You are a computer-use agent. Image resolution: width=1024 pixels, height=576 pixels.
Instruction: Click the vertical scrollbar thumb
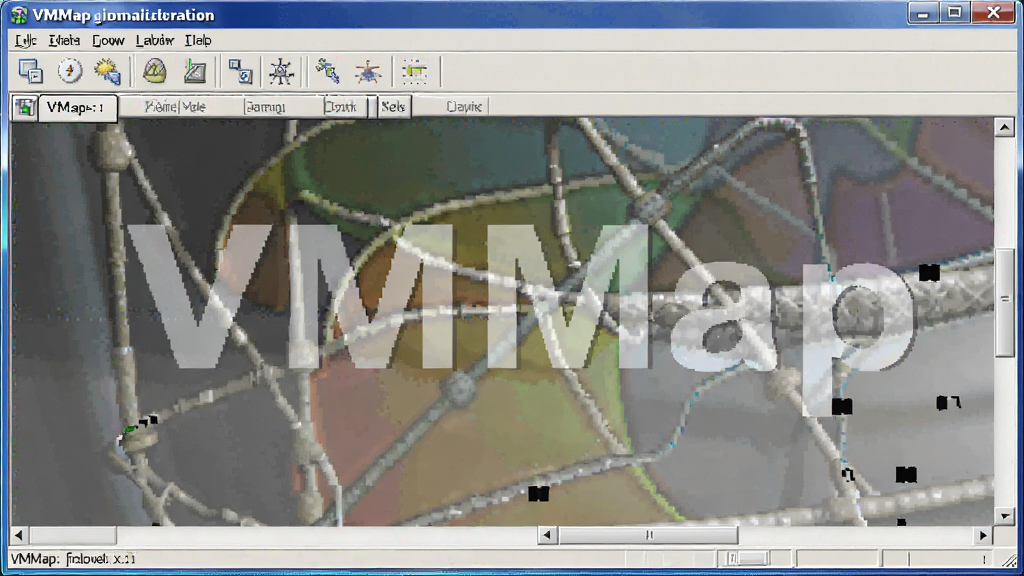coord(1004,302)
